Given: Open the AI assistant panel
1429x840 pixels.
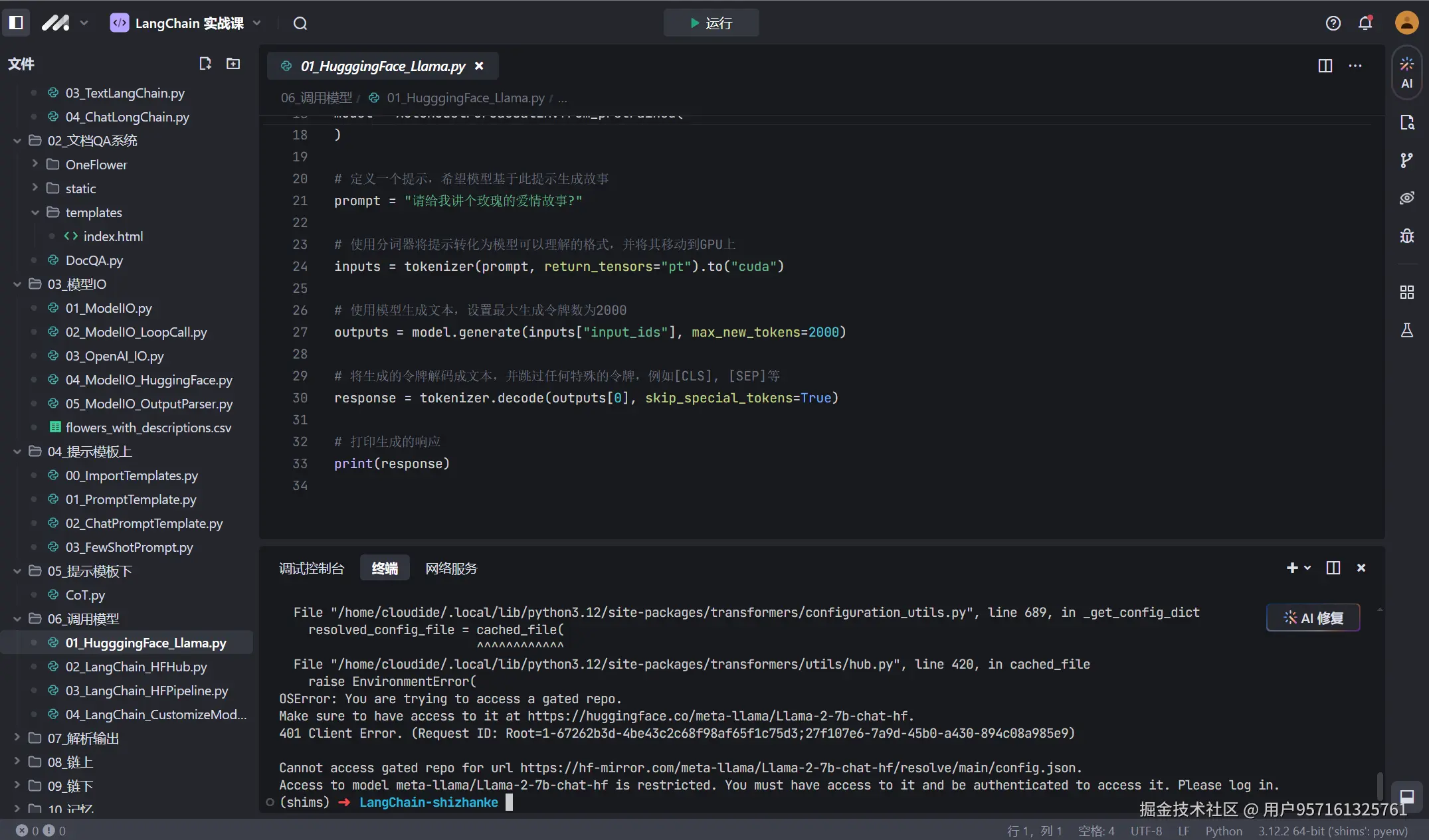Looking at the screenshot, I should point(1406,72).
